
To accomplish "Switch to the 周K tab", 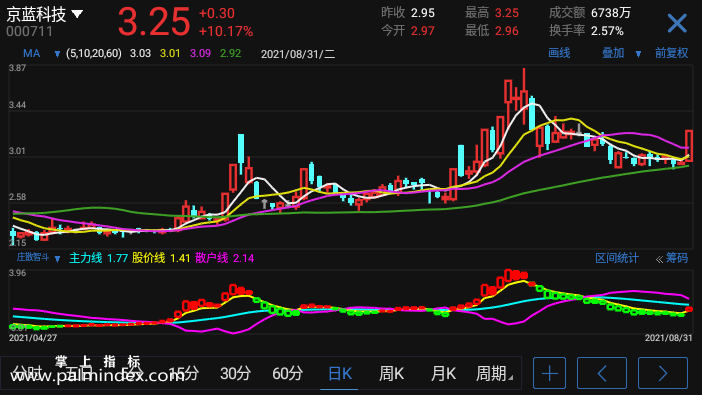I will (391, 373).
